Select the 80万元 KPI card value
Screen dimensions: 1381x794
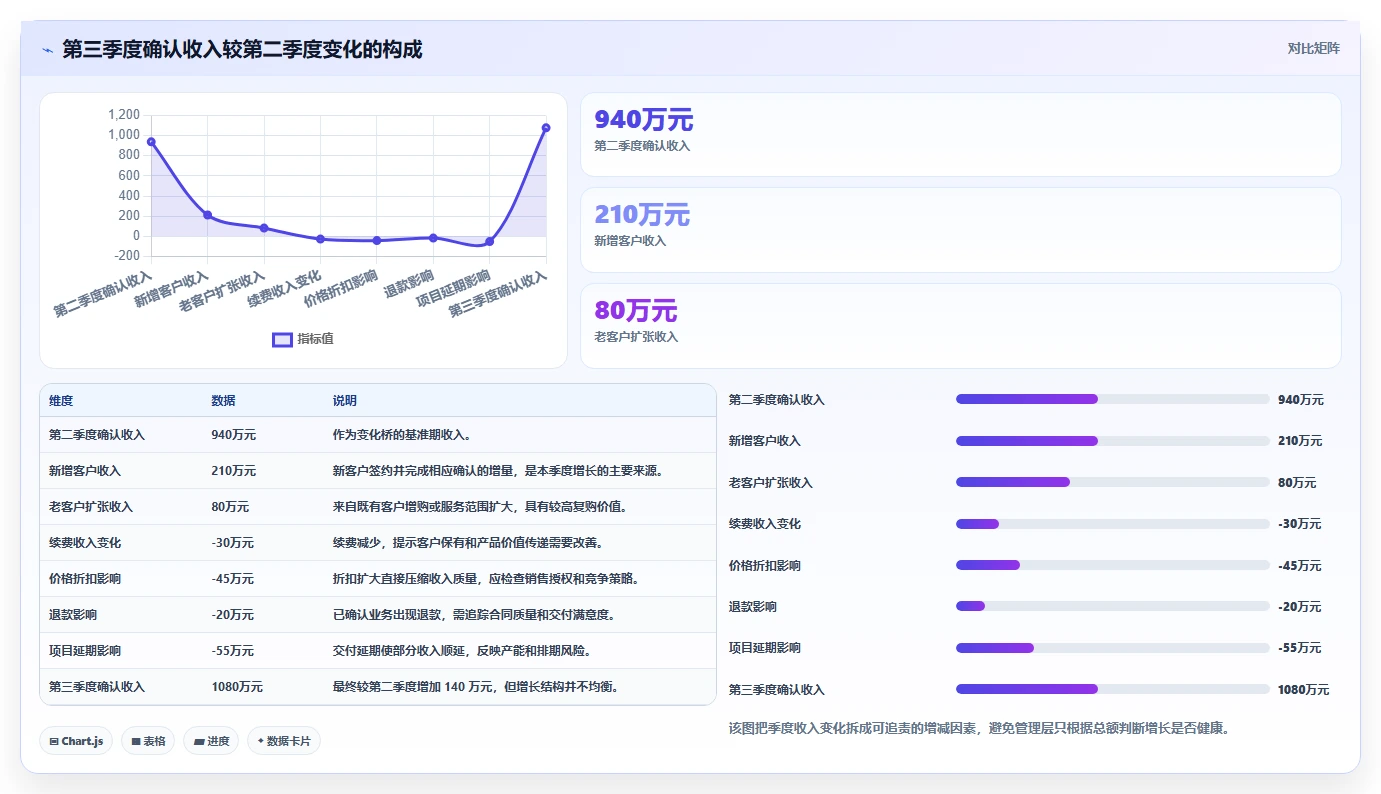(636, 311)
